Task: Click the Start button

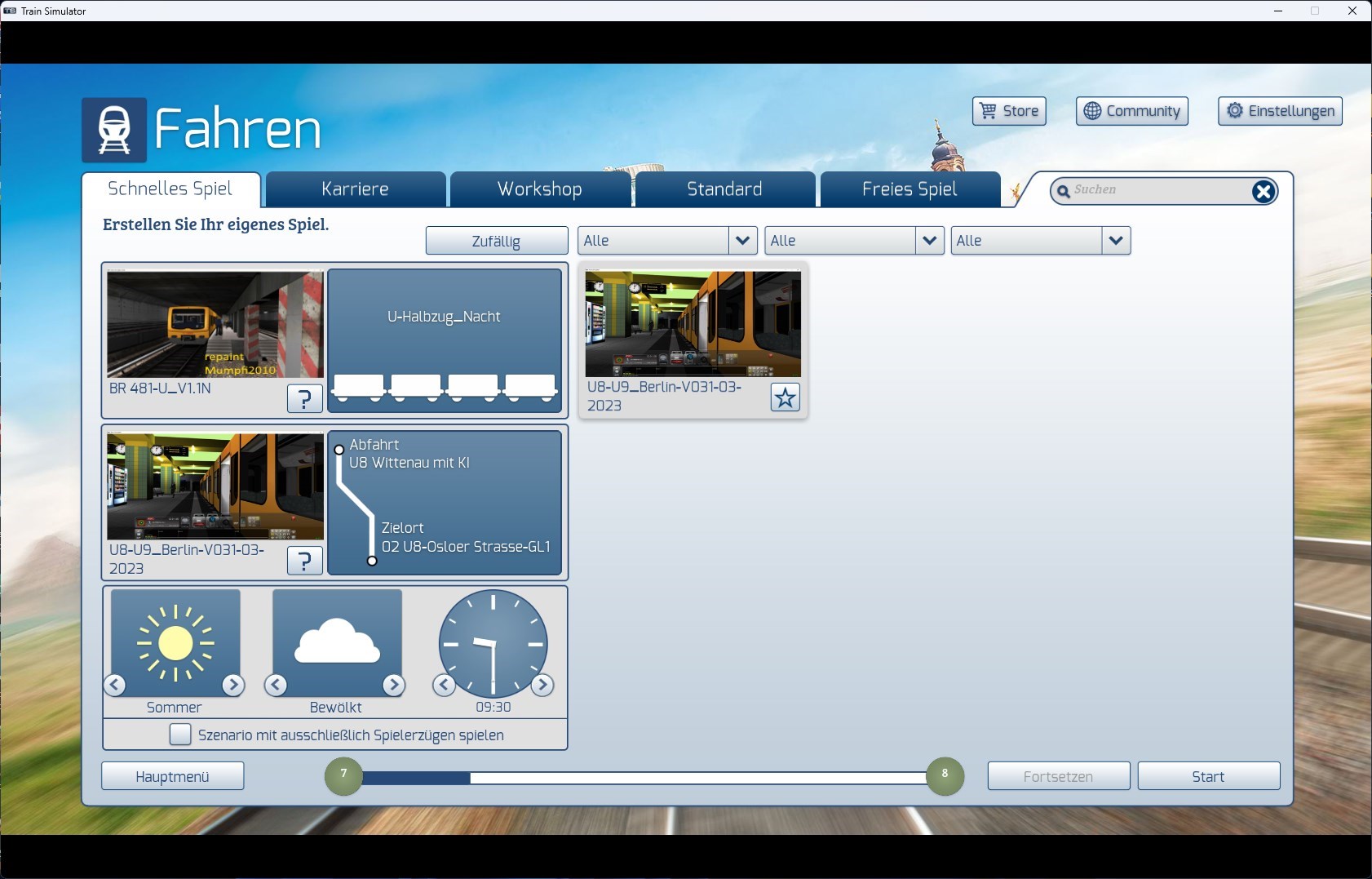Action: [1209, 776]
